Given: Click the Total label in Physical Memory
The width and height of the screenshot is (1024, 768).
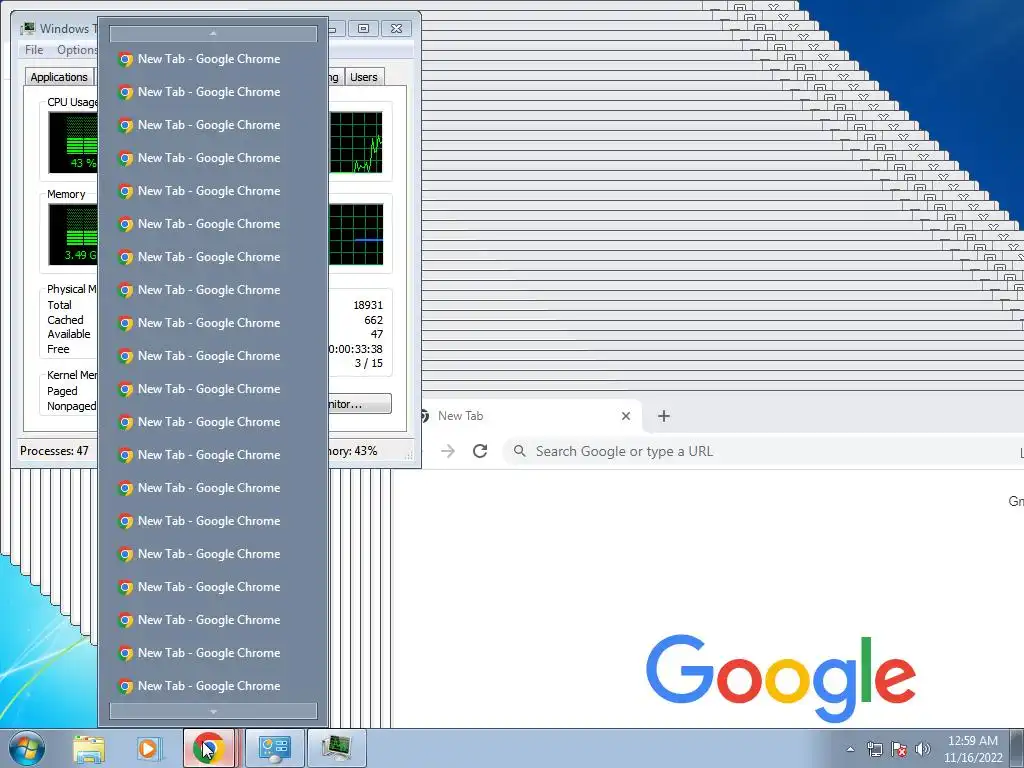Looking at the screenshot, I should click(x=59, y=305).
